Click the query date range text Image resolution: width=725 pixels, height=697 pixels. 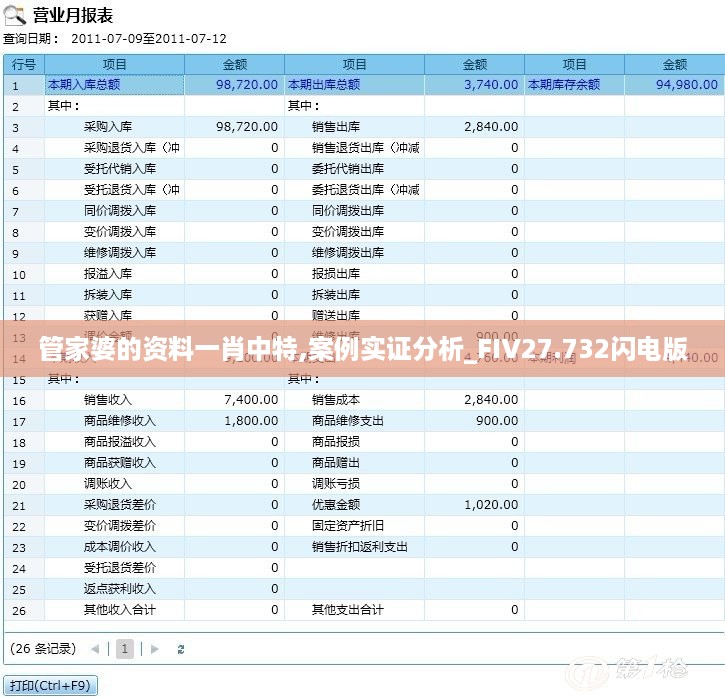(149, 39)
